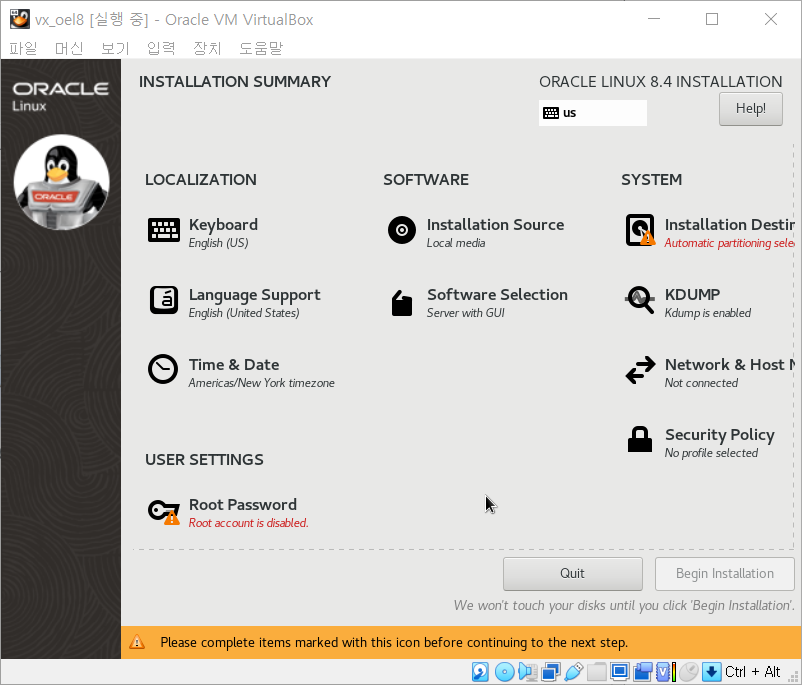Open the 보기 menu
Viewport: 802px width, 685px height.
point(115,48)
